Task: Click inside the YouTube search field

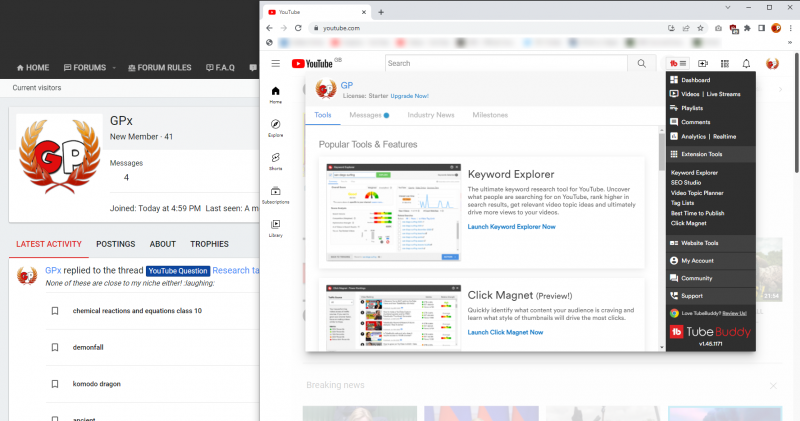Action: [x=505, y=63]
